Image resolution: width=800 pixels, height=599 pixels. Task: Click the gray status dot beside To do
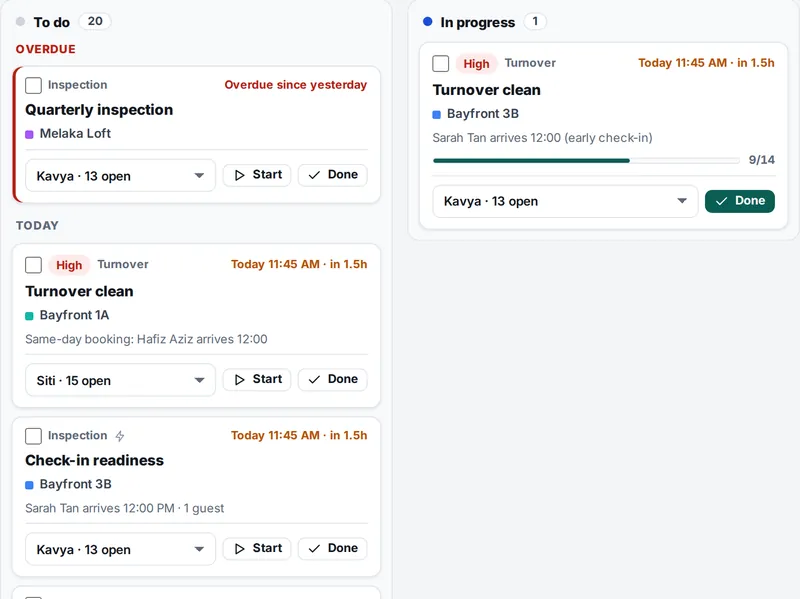[20, 22]
